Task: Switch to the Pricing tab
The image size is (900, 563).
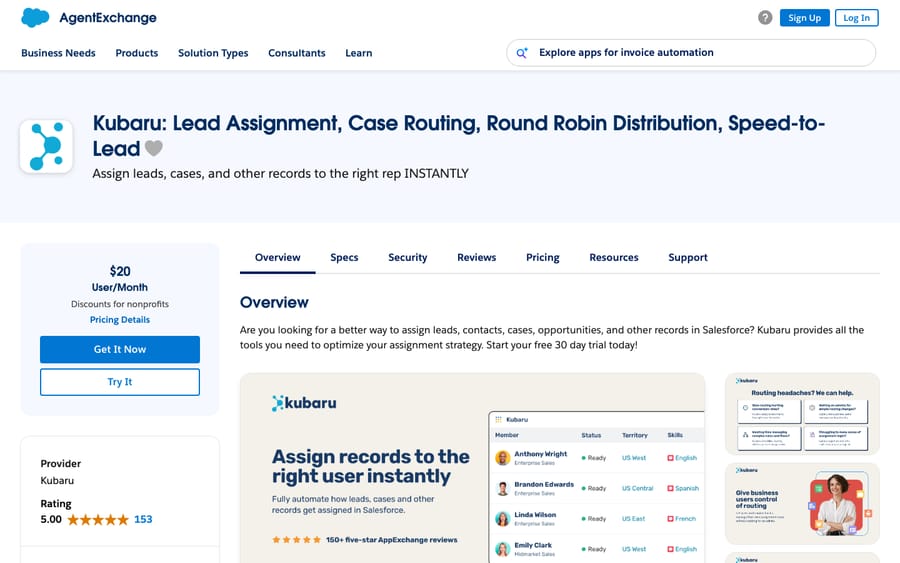Action: pyautogui.click(x=542, y=258)
